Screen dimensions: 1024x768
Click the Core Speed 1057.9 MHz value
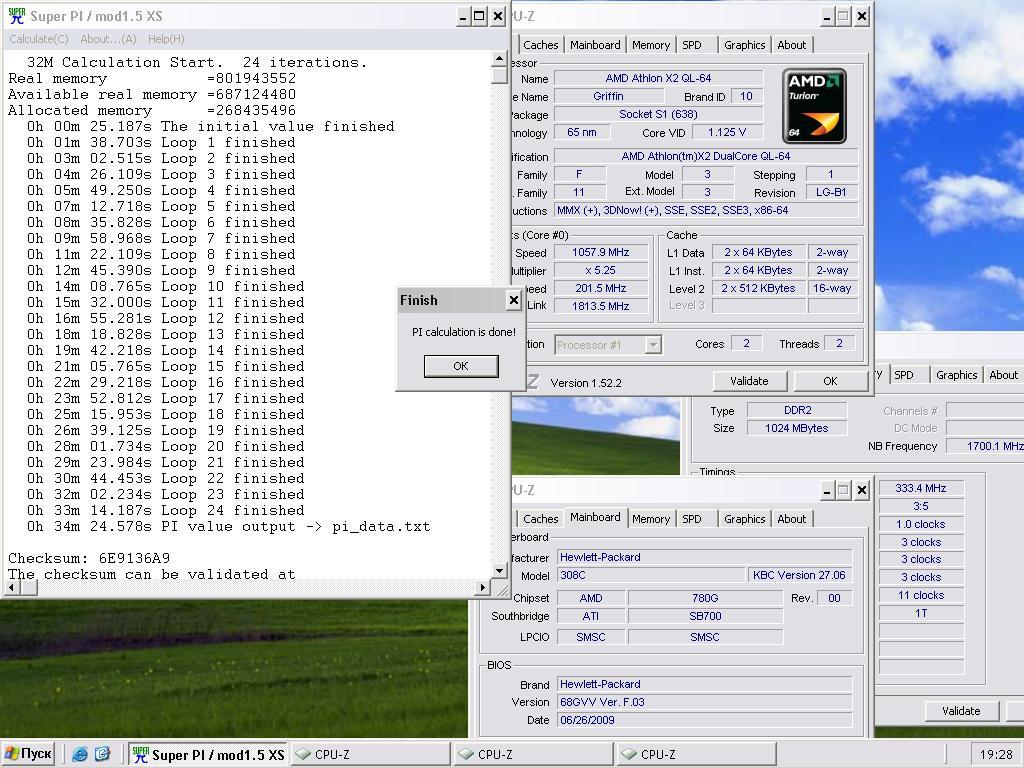tap(601, 252)
